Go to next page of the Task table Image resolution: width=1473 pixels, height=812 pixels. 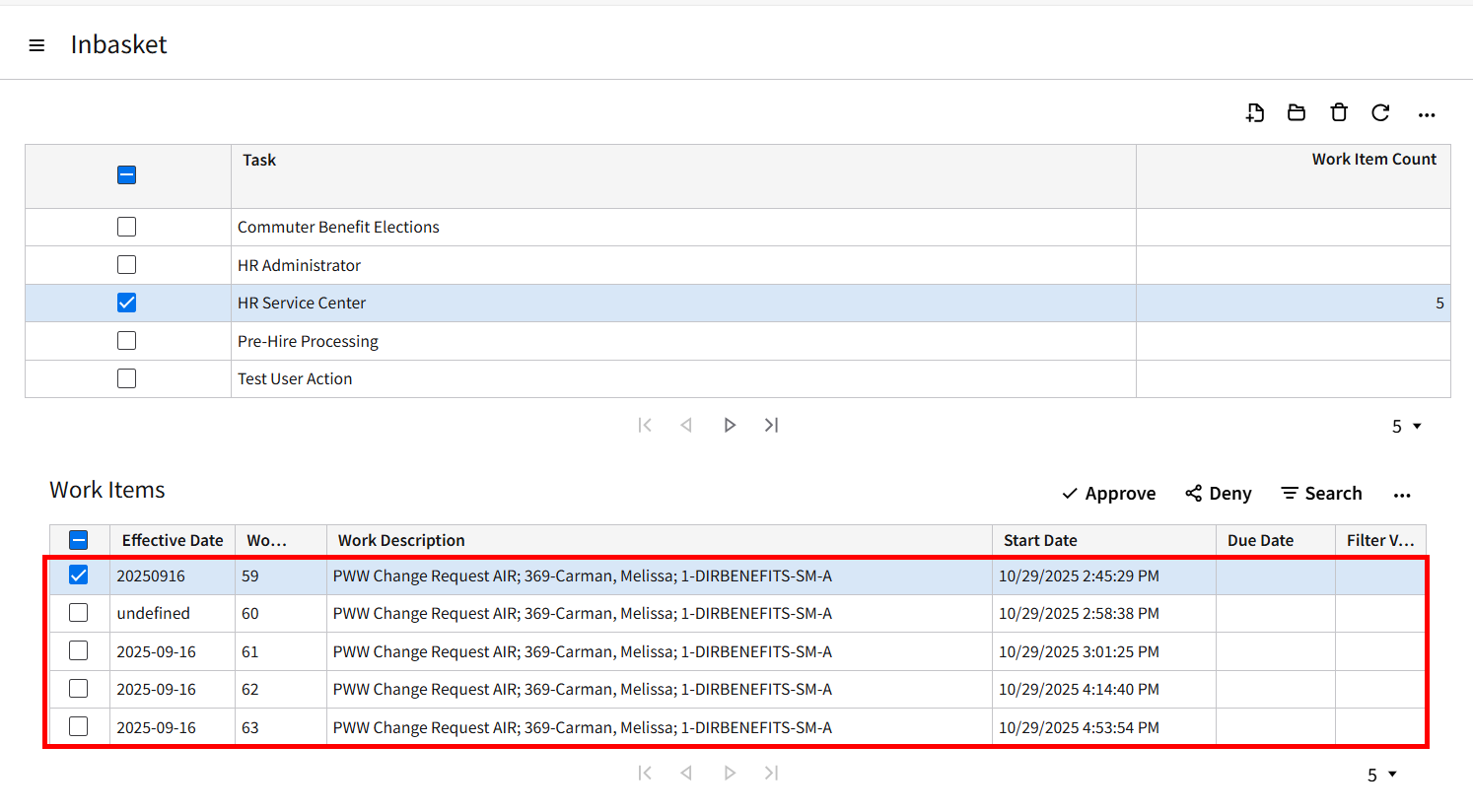coord(730,425)
